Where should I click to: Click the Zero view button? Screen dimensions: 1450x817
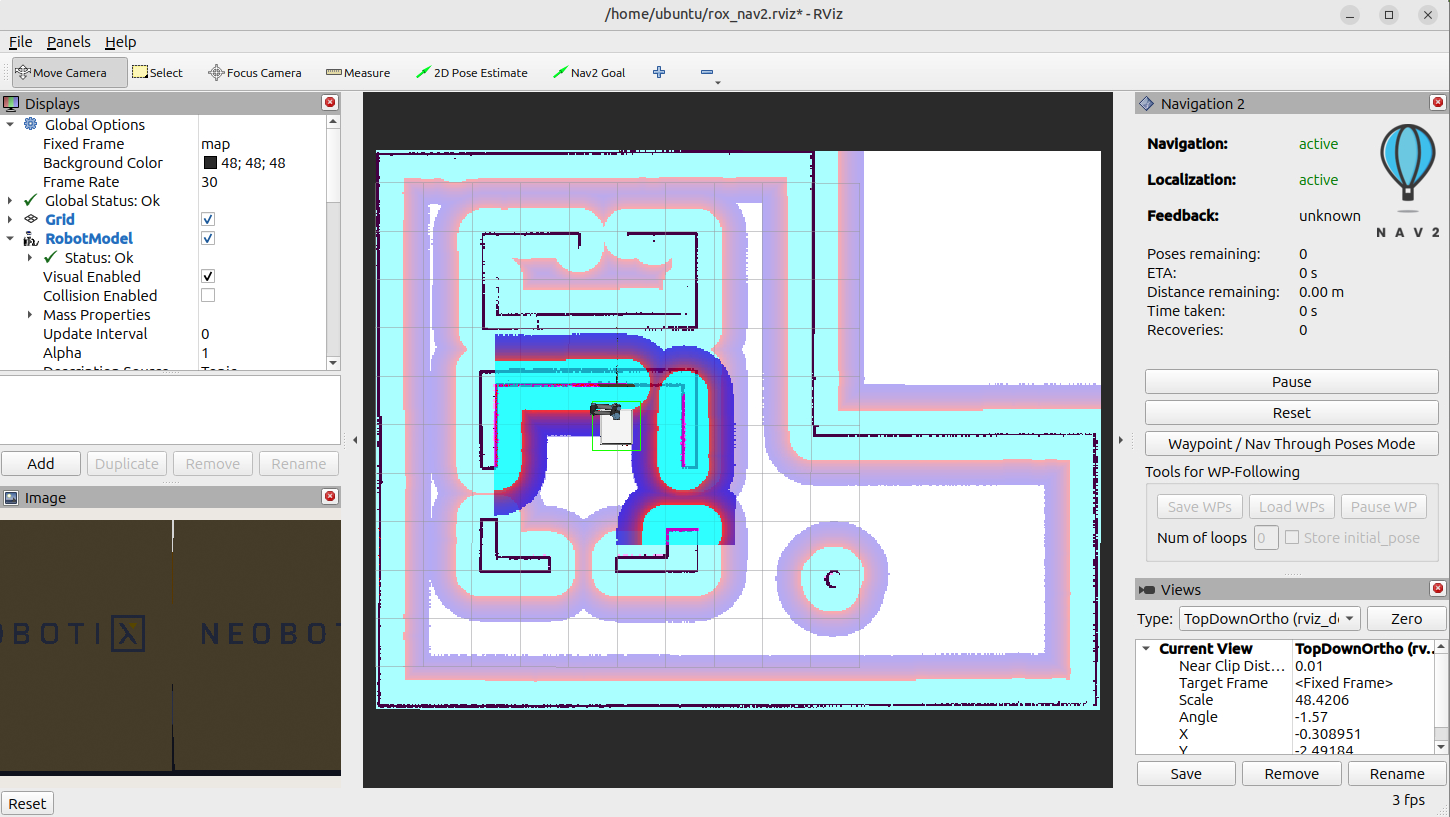coord(1406,618)
